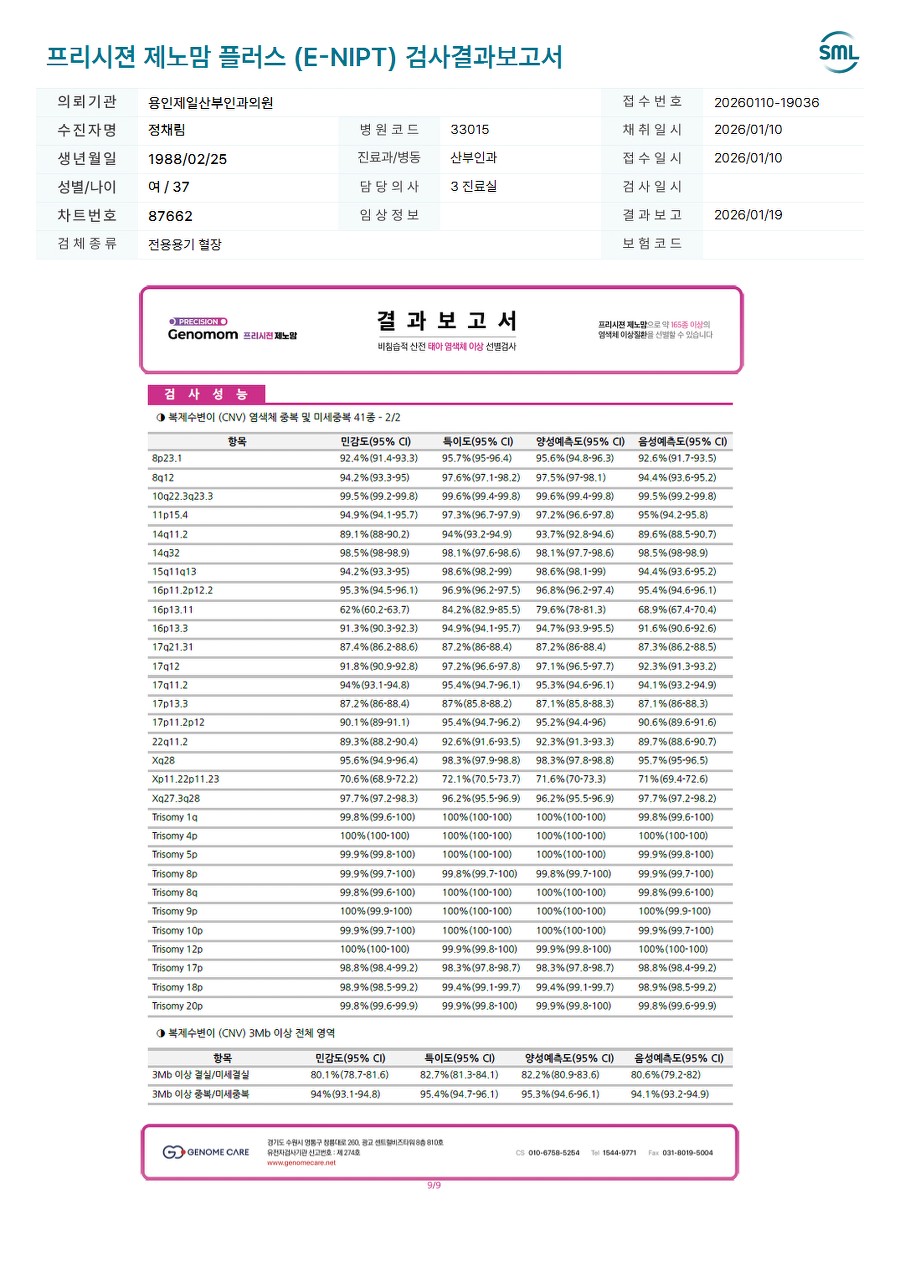
Task: Select the Trisomy 1q row label
Action: [174, 817]
